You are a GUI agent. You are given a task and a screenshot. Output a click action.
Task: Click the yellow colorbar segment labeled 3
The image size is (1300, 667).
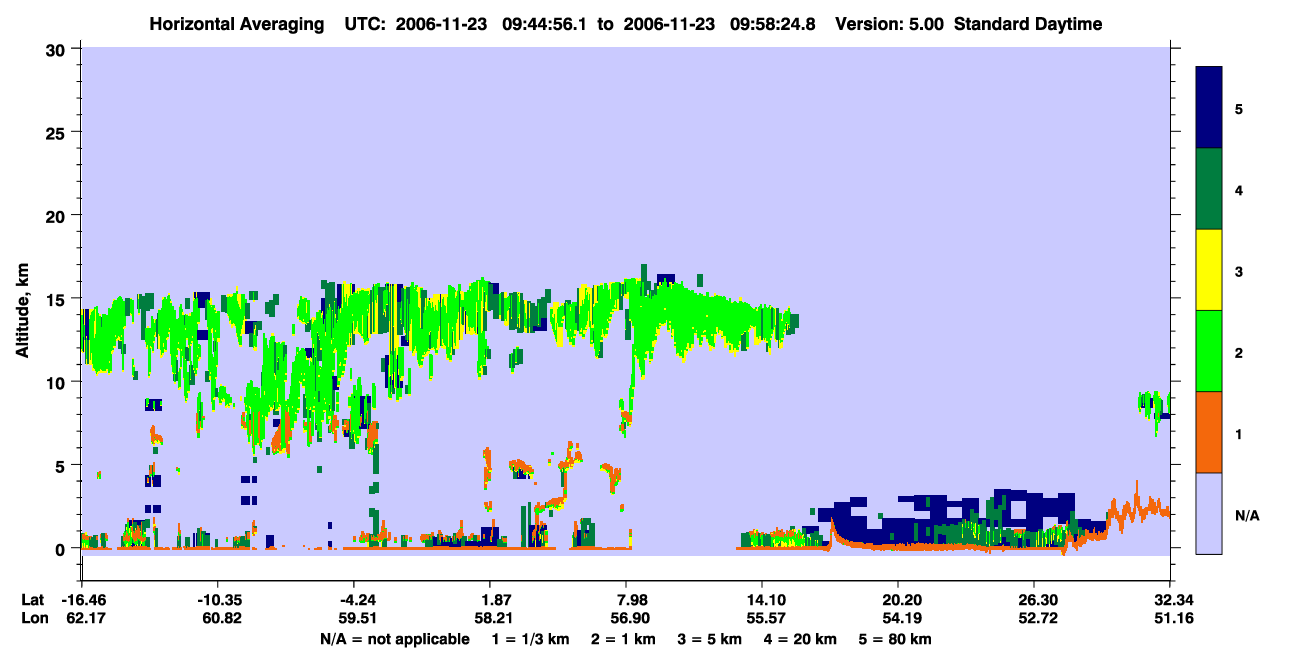click(x=1209, y=270)
